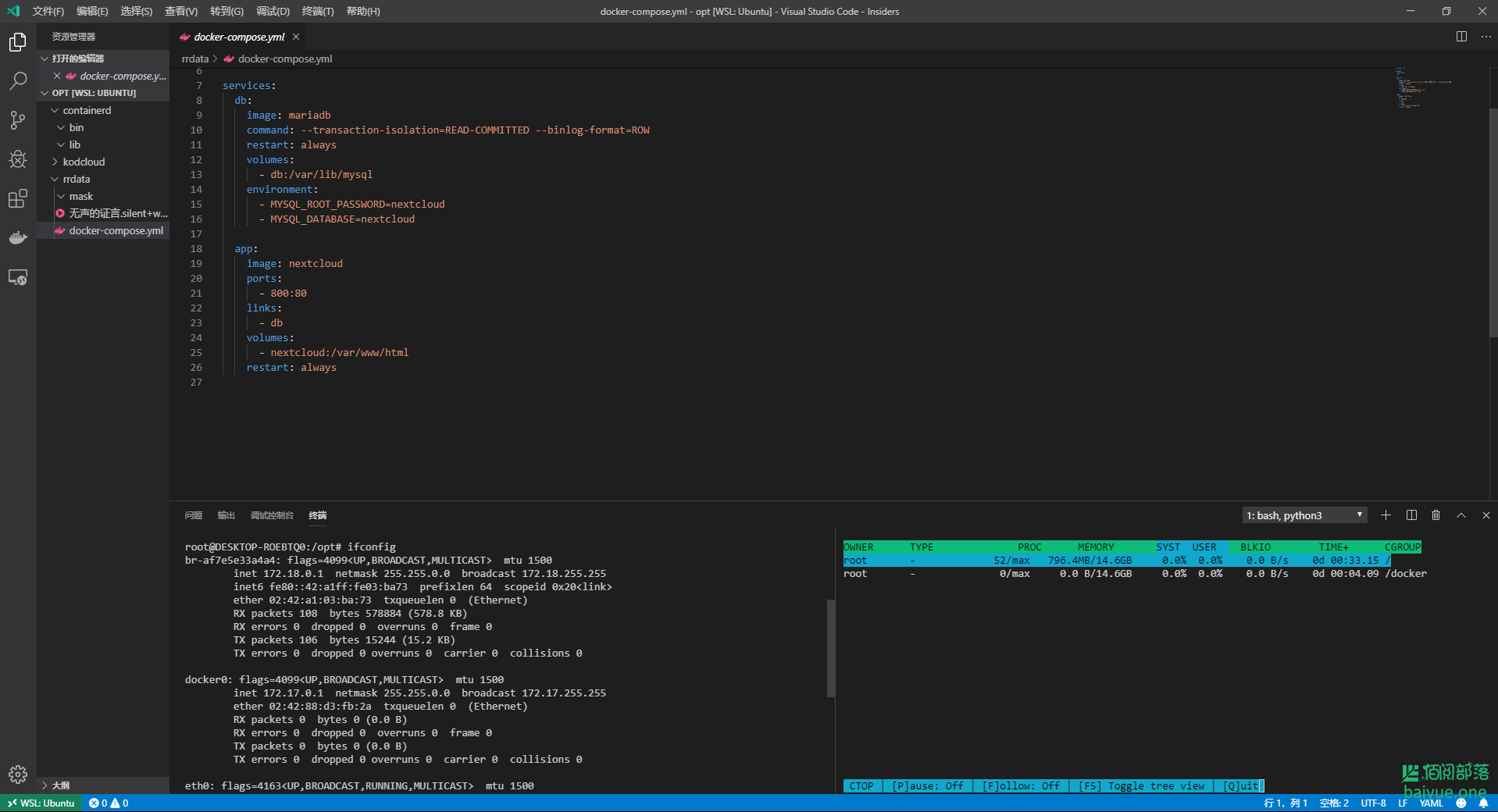Split the editor to the right
Screen dimensions: 1498x812
[x=1461, y=37]
